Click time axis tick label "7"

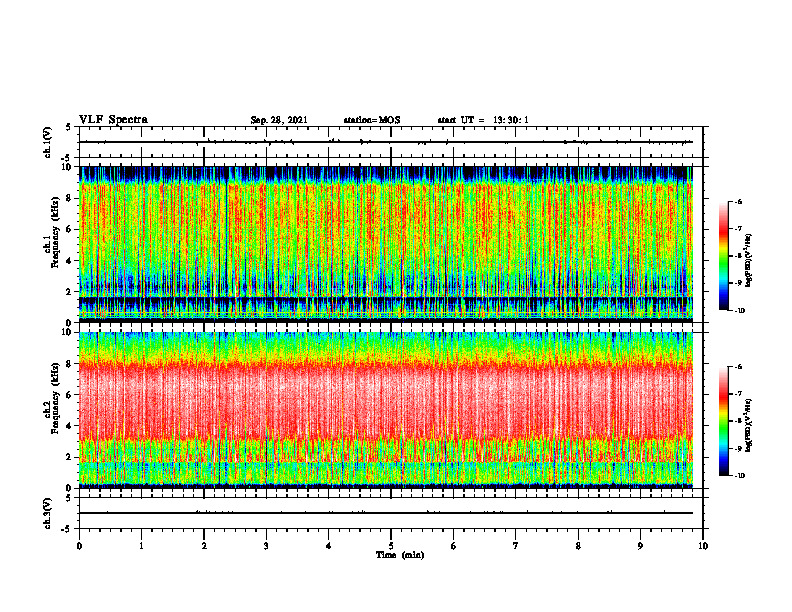(516, 546)
